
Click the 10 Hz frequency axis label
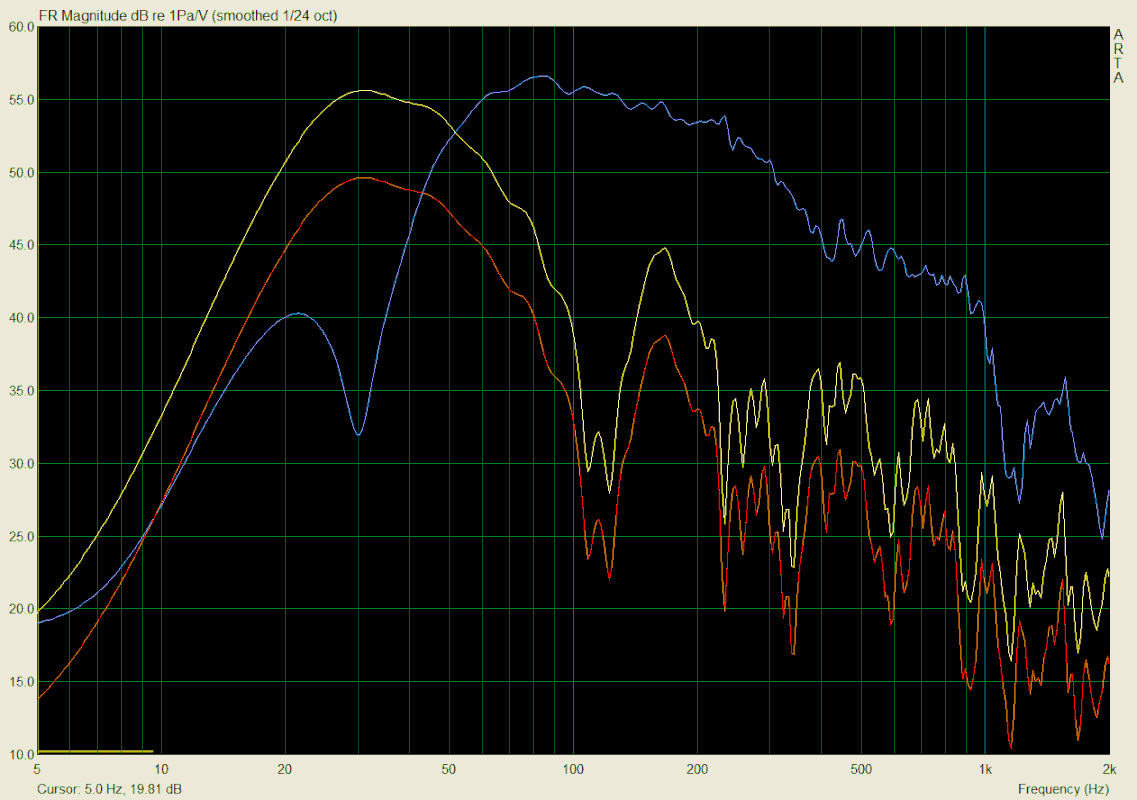pos(161,769)
